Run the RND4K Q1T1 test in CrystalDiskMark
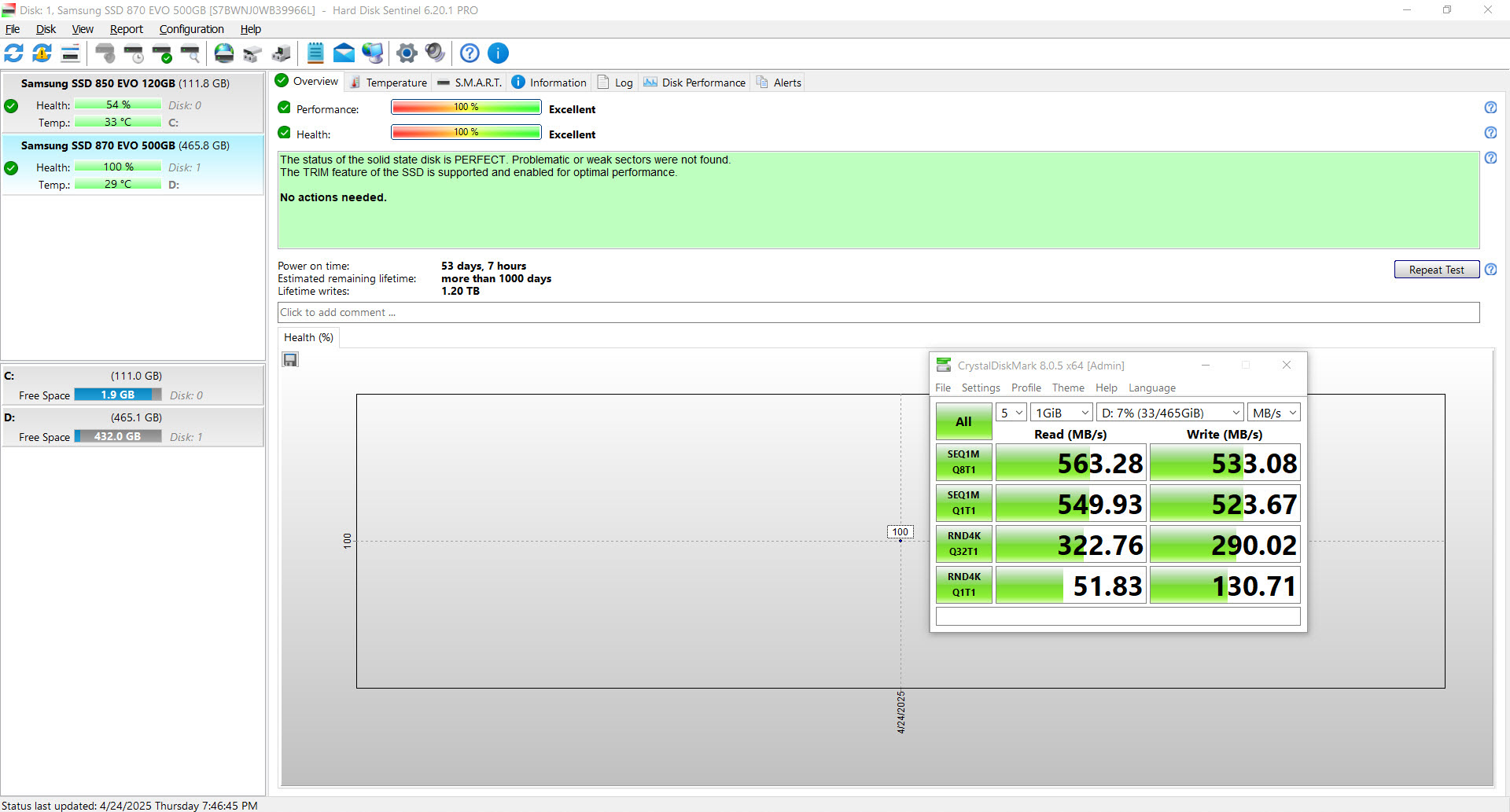Image resolution: width=1510 pixels, height=812 pixels. [963, 585]
